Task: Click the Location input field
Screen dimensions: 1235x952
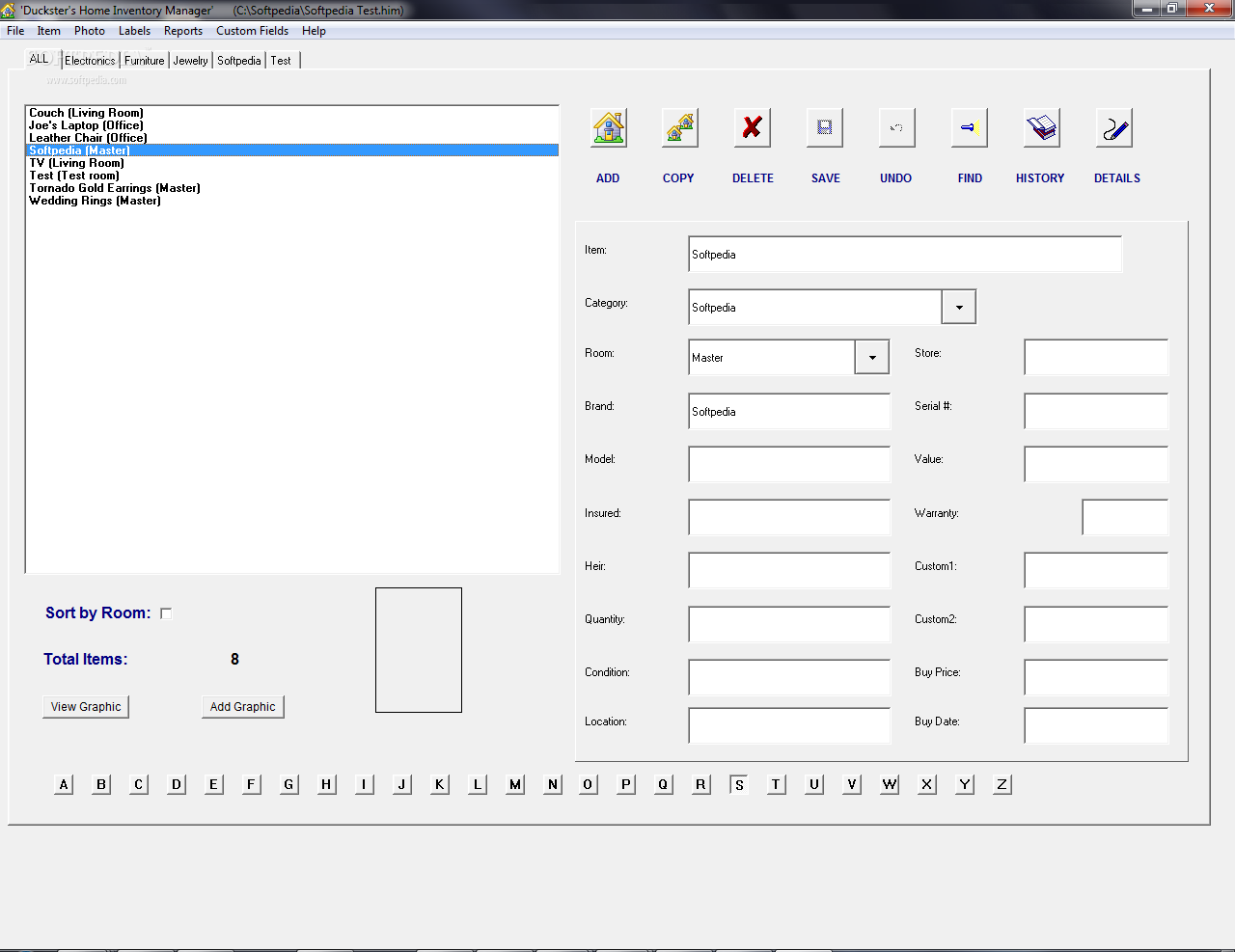Action: pos(789,726)
